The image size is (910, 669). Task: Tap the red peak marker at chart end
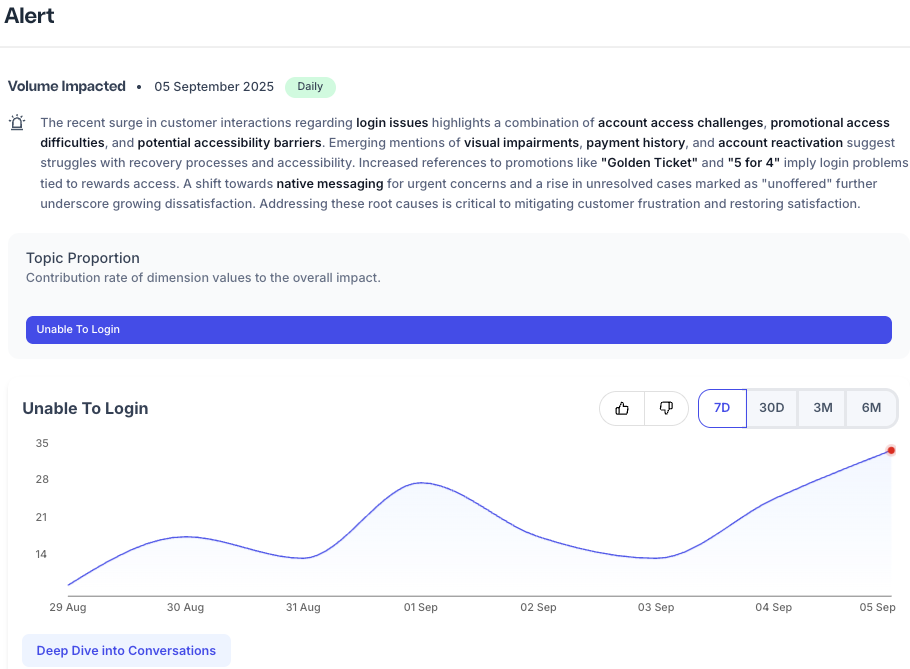891,451
